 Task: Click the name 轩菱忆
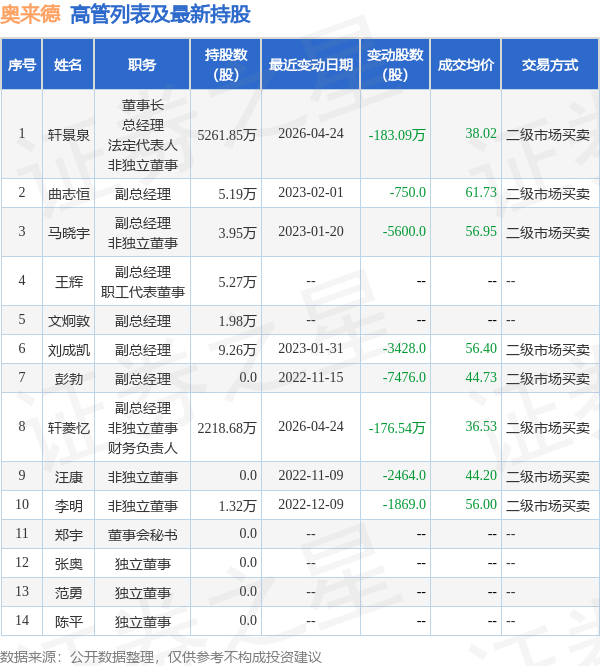[69, 428]
